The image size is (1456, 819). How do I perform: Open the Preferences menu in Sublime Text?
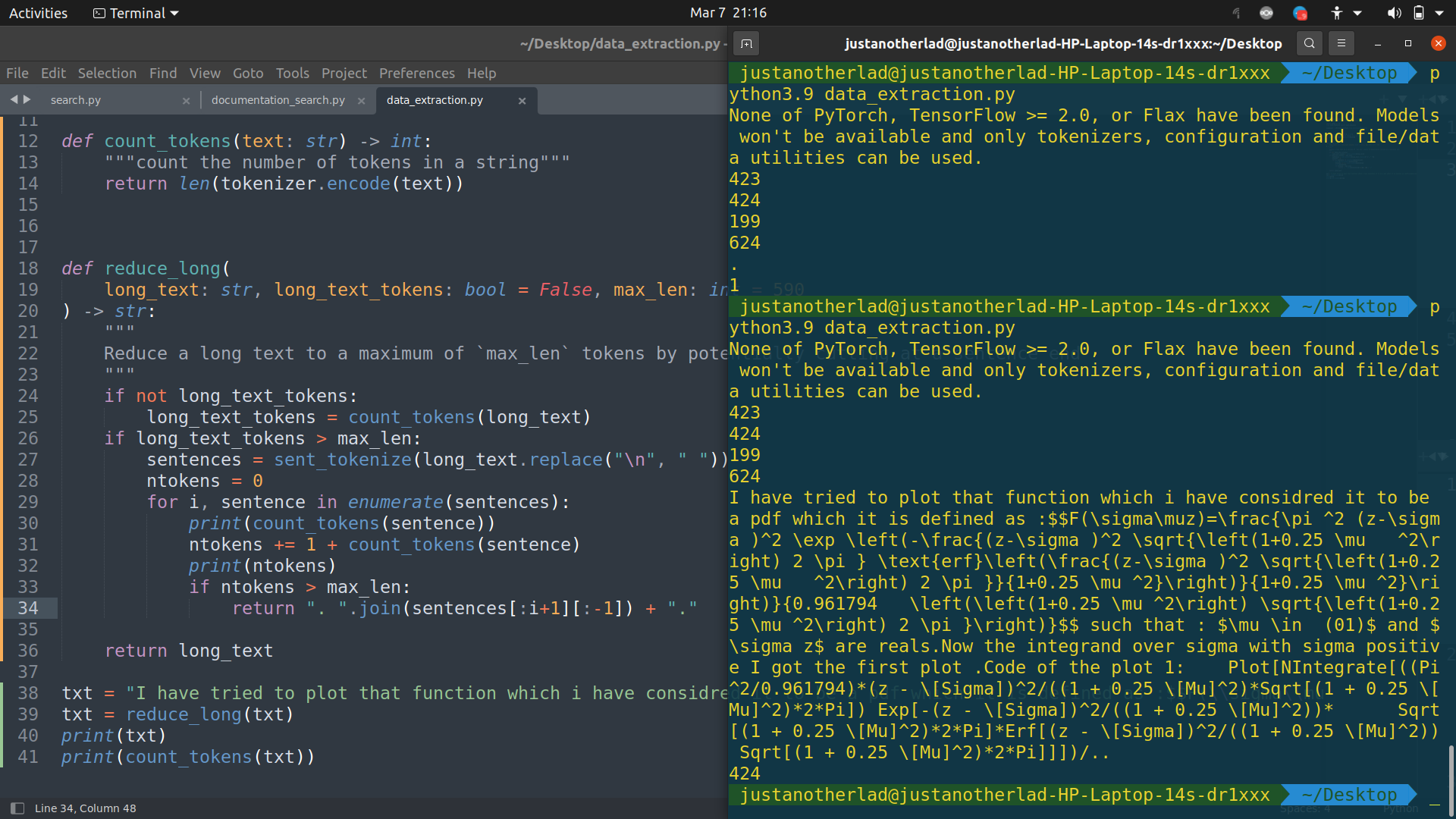coord(416,73)
